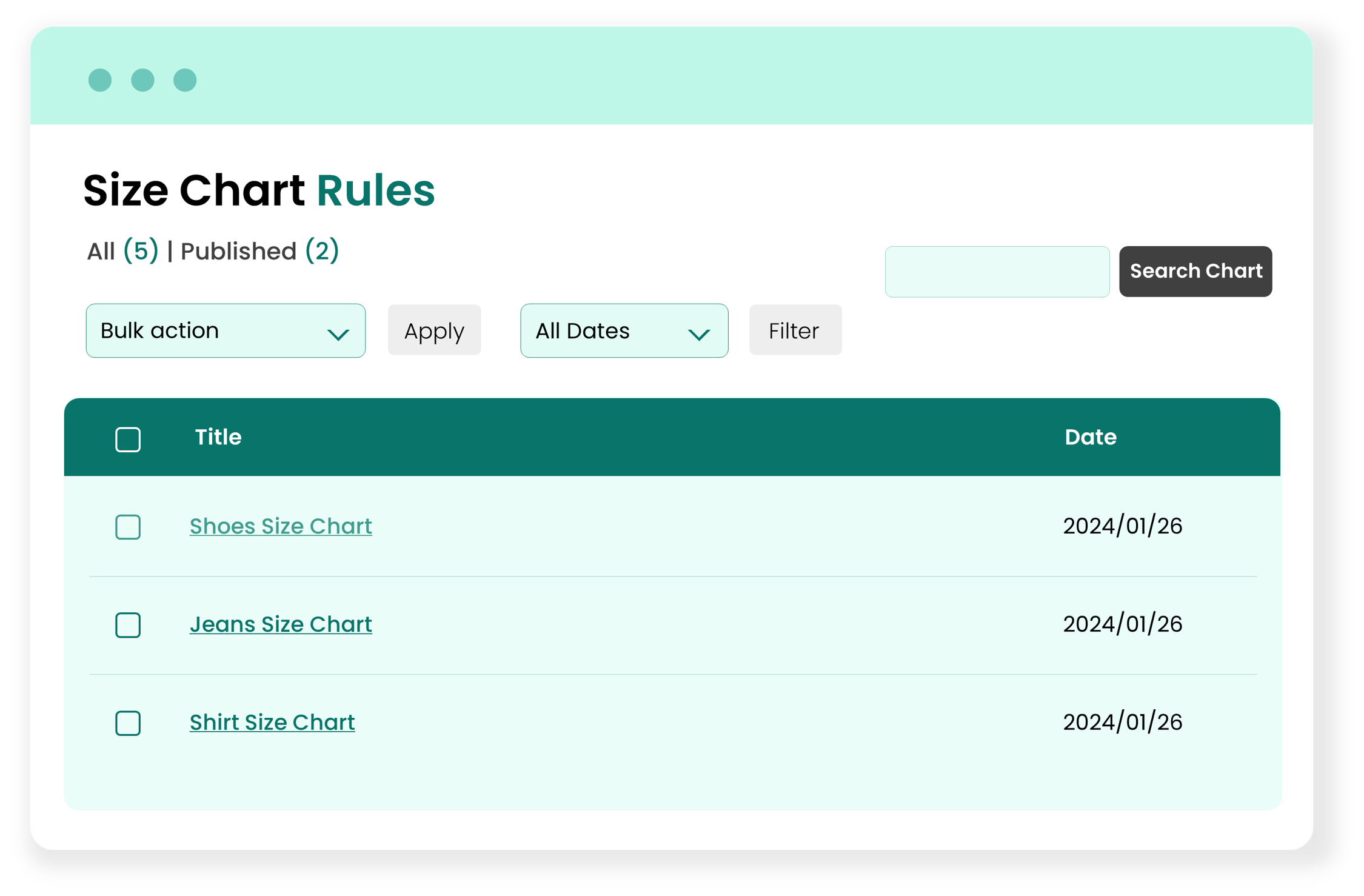Click the Bulk action chevron arrow
The image size is (1364, 896).
pos(338,334)
